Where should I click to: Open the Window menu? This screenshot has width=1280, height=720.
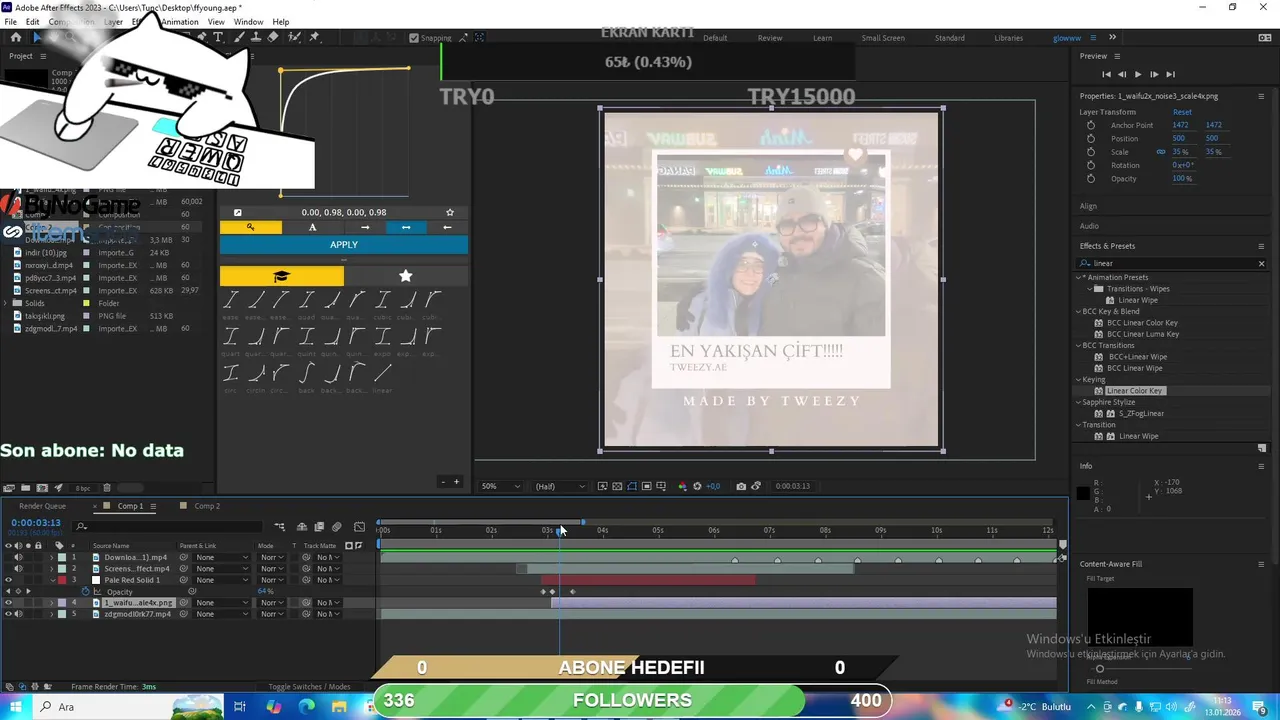(x=249, y=22)
